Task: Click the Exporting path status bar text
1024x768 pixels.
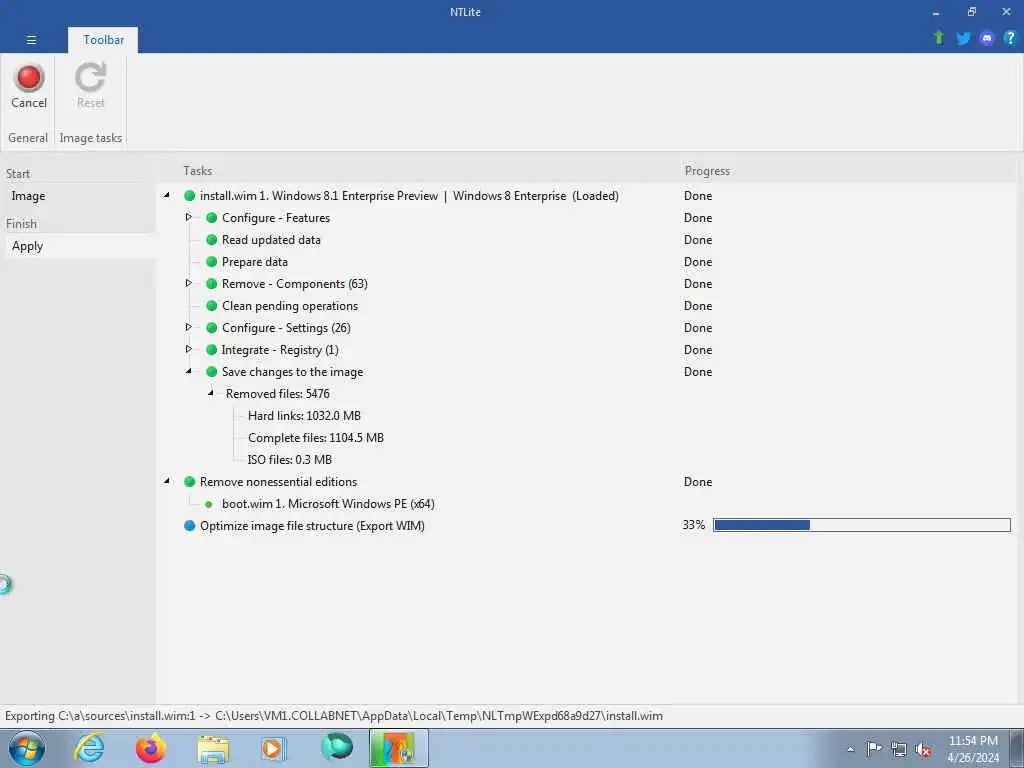Action: point(333,716)
